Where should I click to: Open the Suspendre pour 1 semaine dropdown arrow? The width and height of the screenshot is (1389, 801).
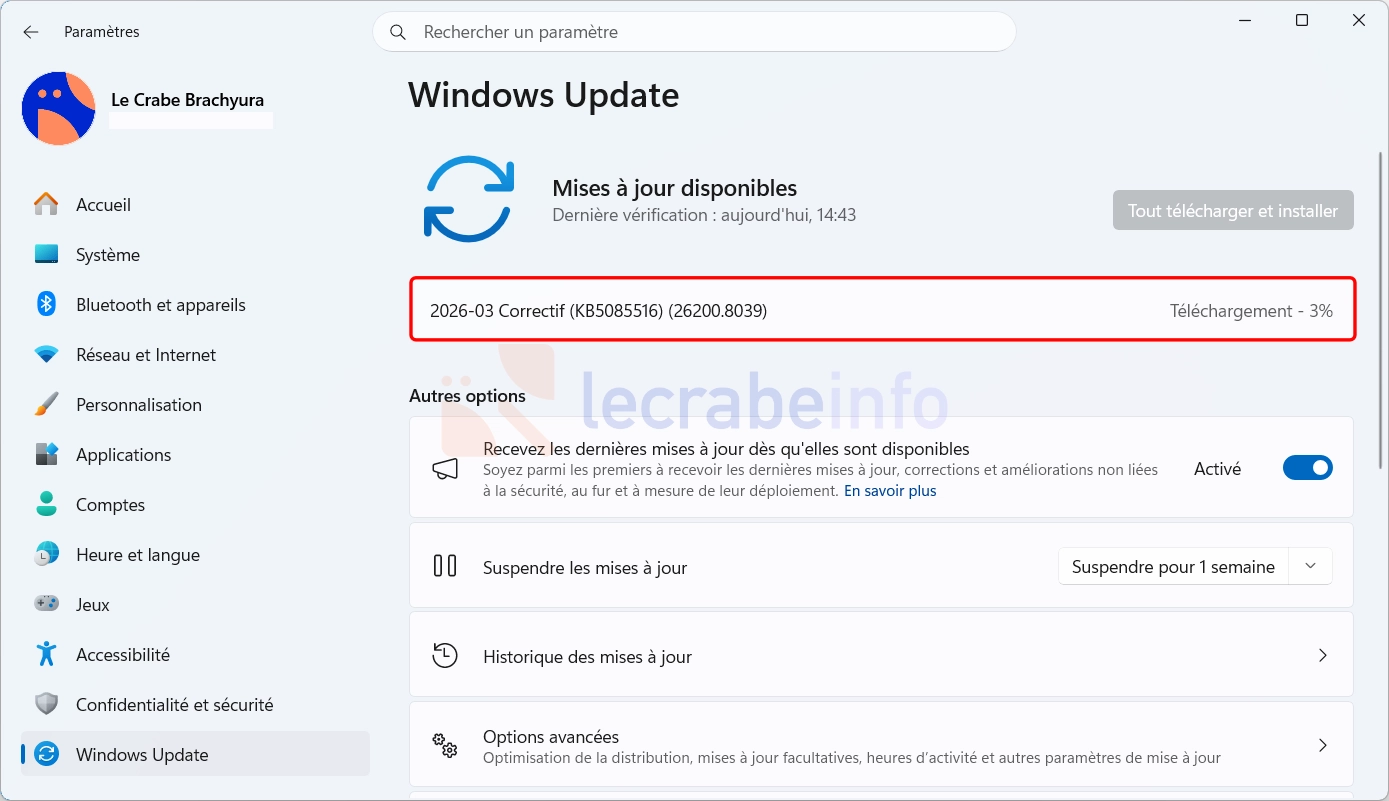[1310, 566]
